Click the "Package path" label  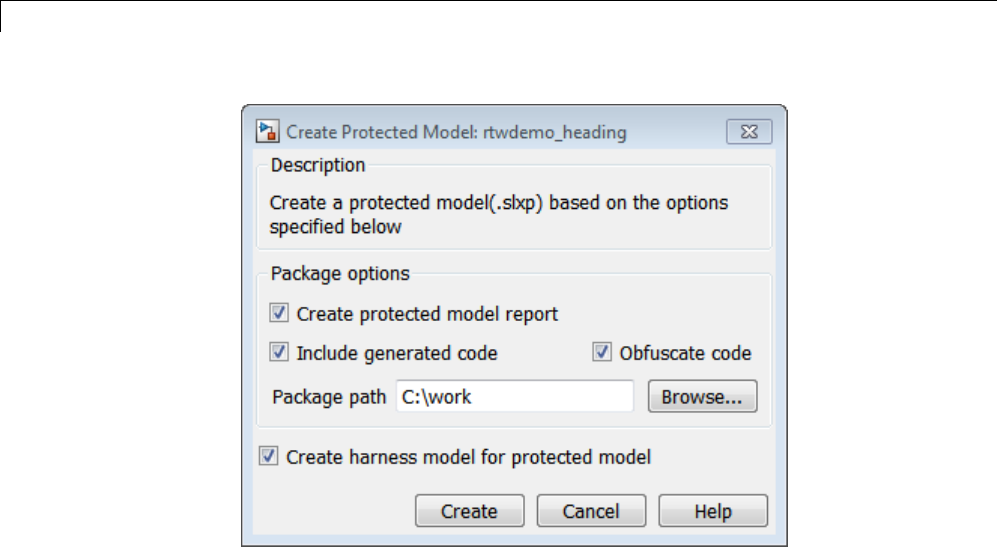click(x=329, y=396)
